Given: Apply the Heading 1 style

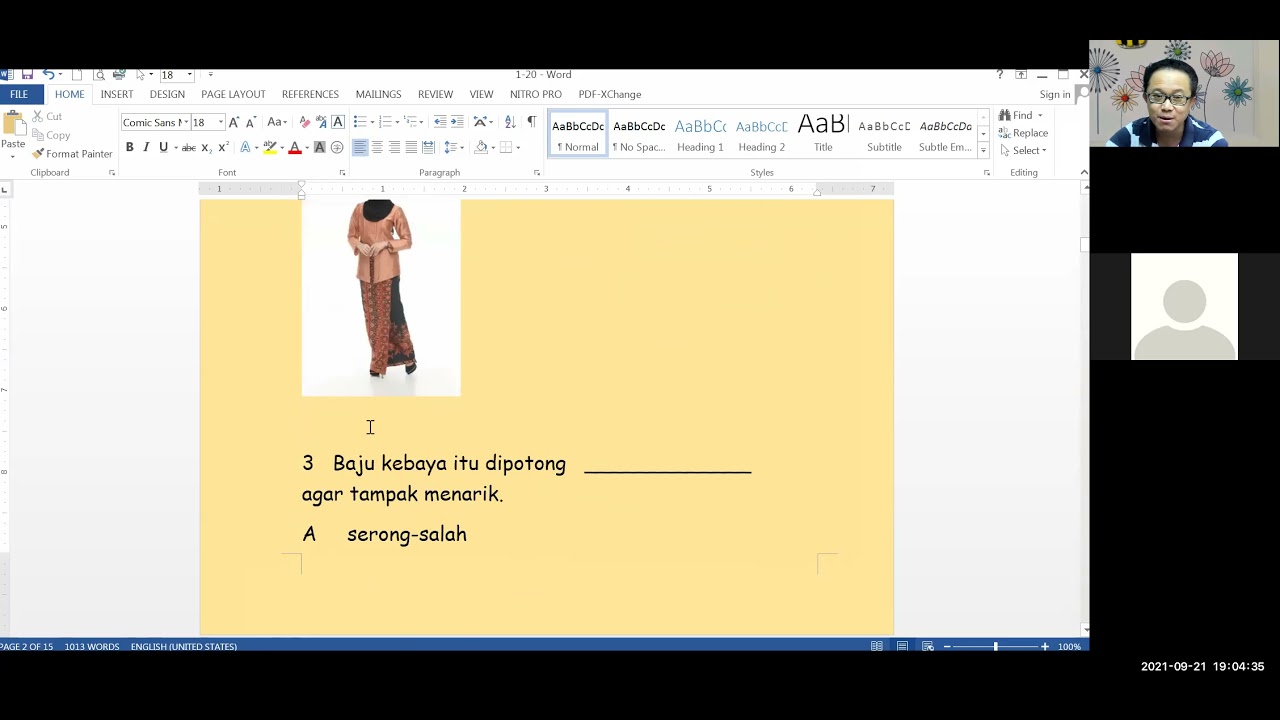Looking at the screenshot, I should coord(700,134).
